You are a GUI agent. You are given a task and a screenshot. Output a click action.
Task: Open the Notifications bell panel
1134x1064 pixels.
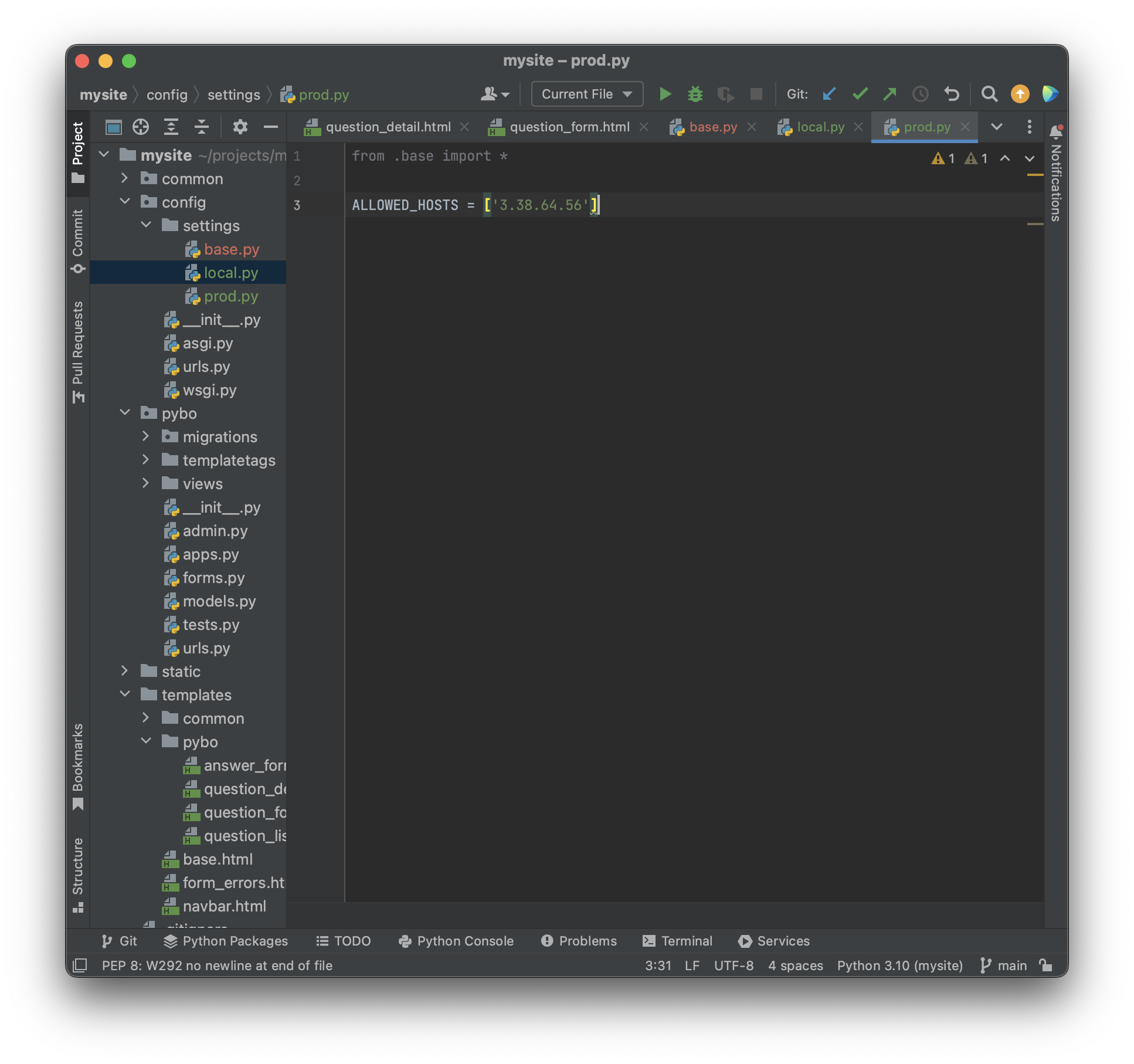(x=1056, y=131)
